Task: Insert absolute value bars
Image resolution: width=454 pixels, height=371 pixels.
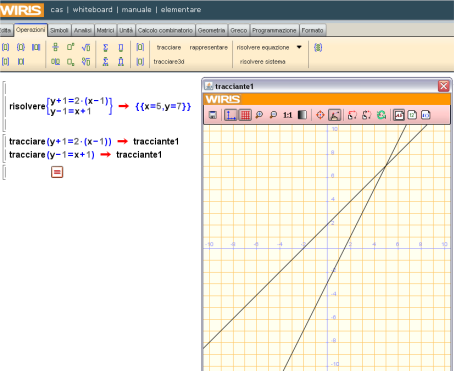Action: [21, 62]
